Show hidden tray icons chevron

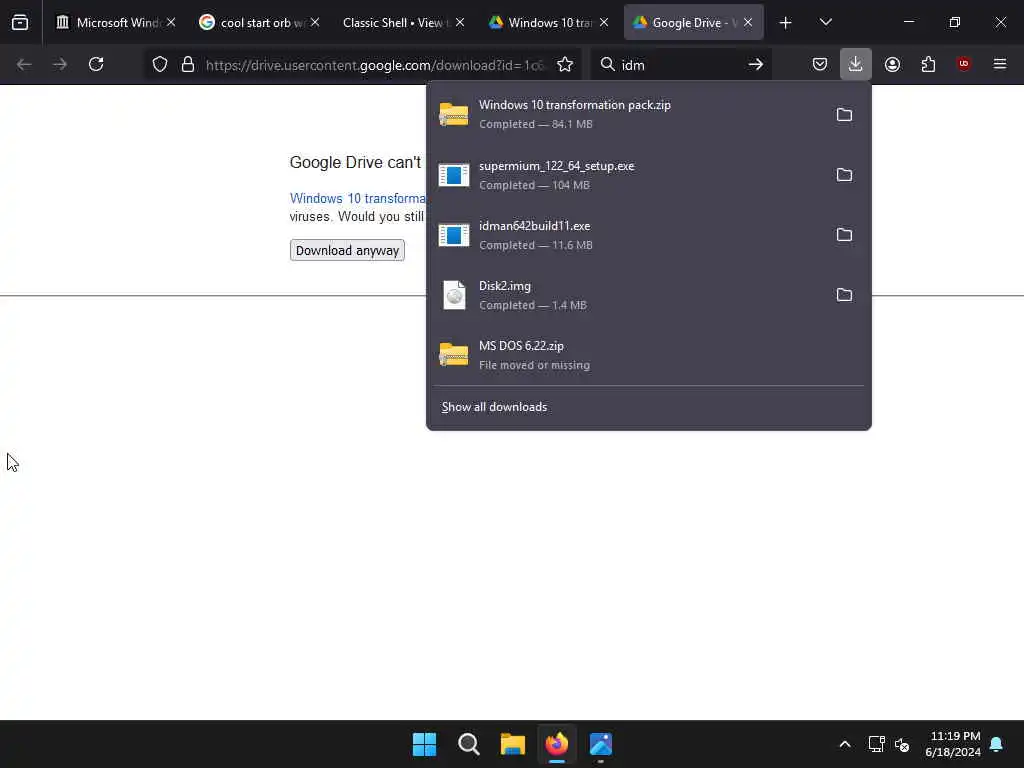844,744
